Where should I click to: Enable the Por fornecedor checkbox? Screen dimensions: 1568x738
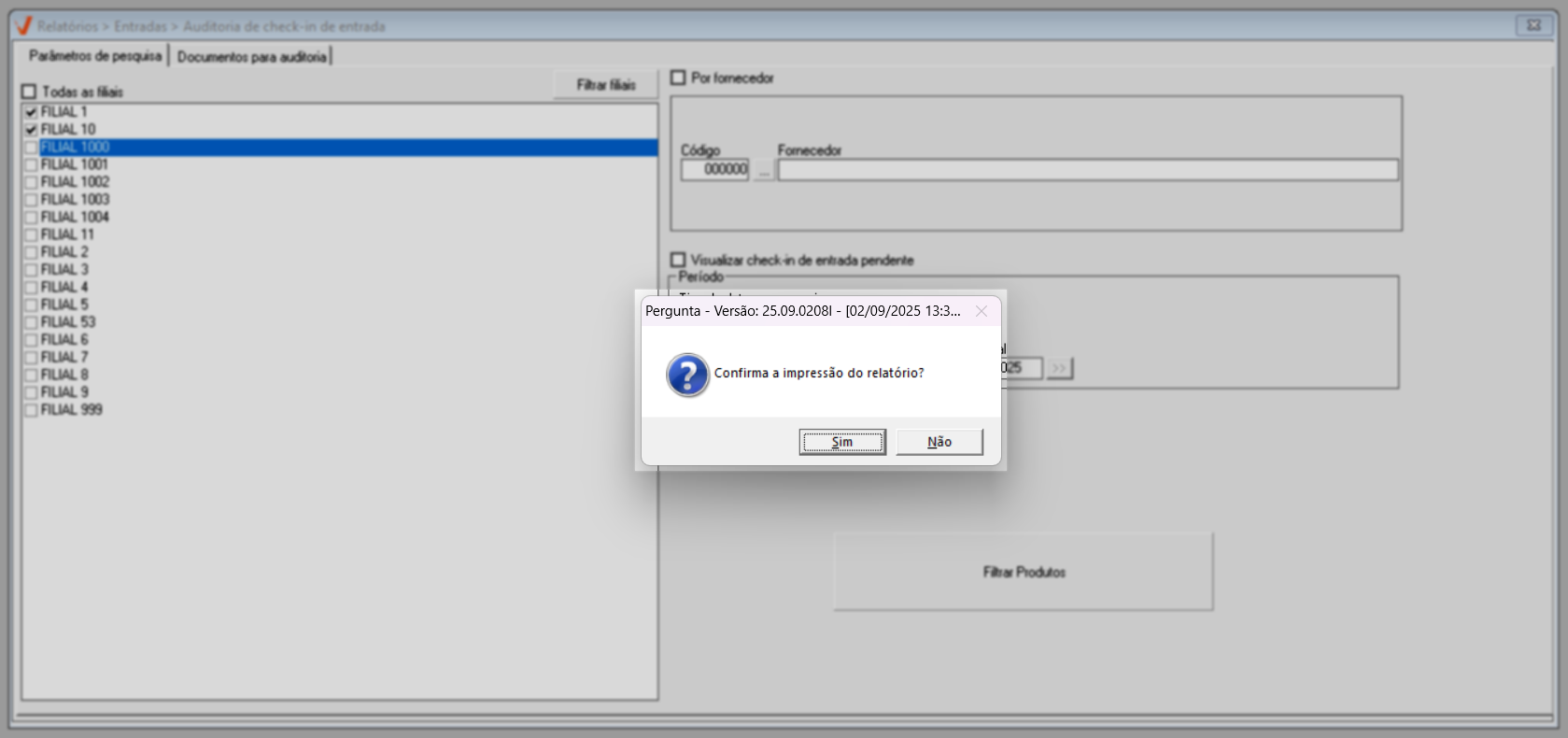[x=678, y=78]
